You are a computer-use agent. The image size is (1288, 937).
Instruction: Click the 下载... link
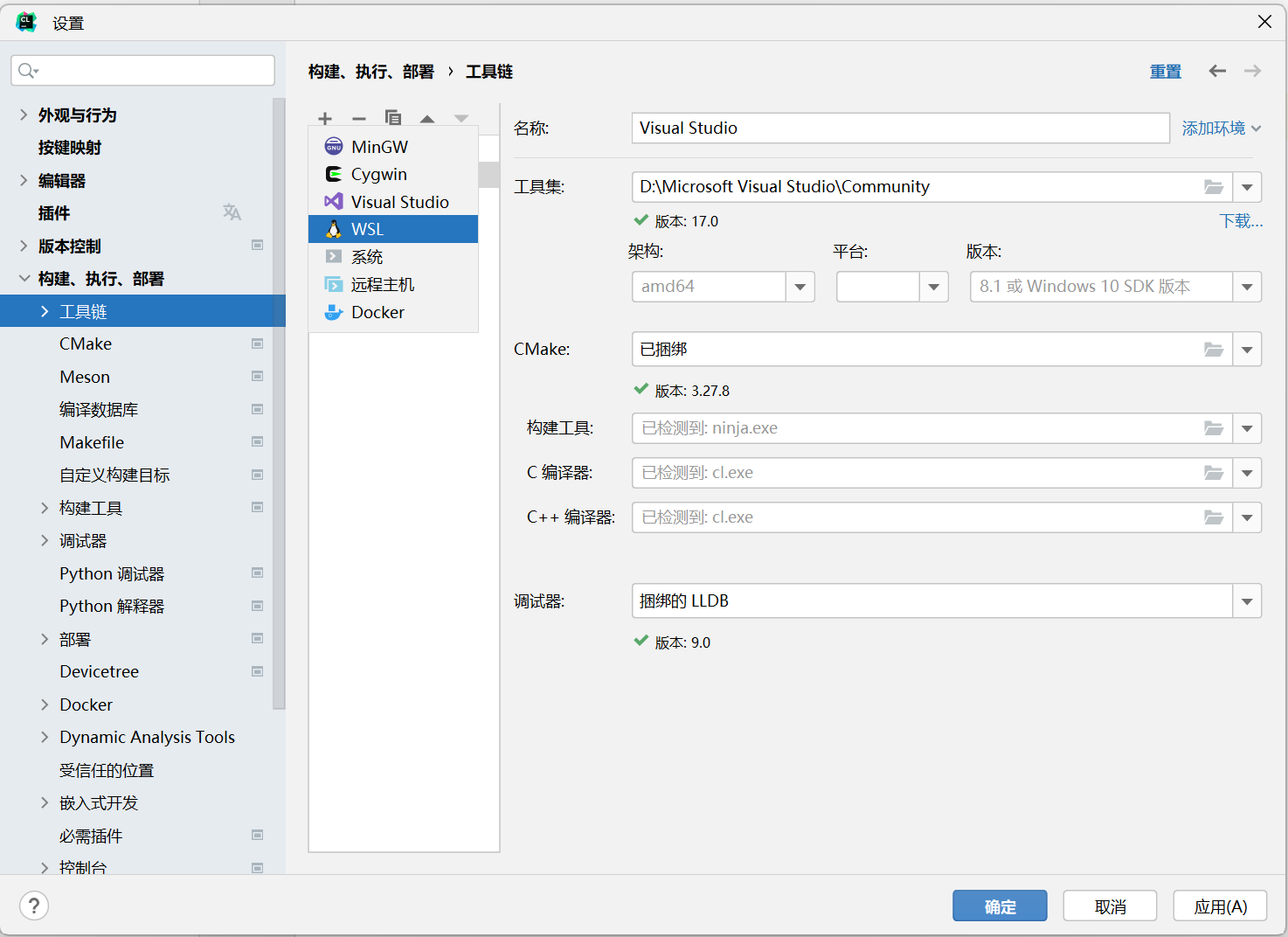(1241, 221)
